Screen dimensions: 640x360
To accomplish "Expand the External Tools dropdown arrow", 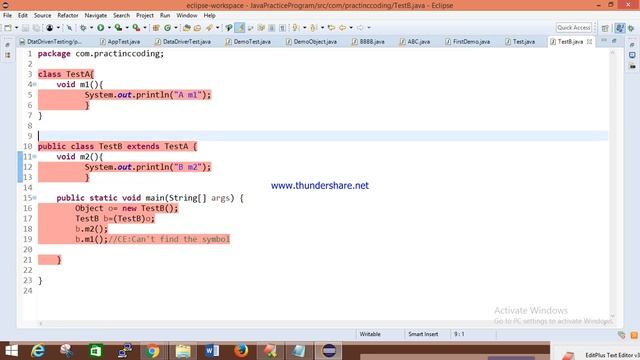I will point(145,28).
